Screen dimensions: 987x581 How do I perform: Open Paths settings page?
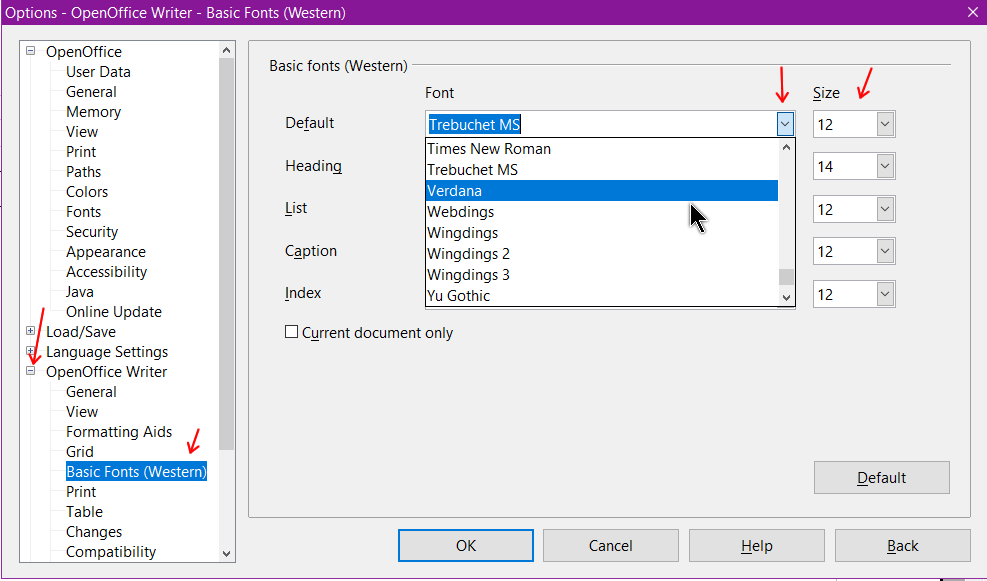(83, 172)
